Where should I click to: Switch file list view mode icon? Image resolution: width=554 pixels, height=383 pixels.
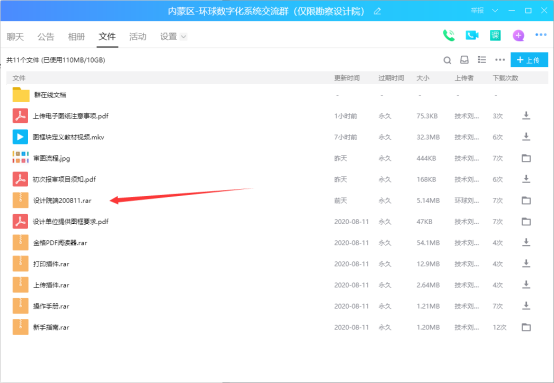pyautogui.click(x=482, y=60)
